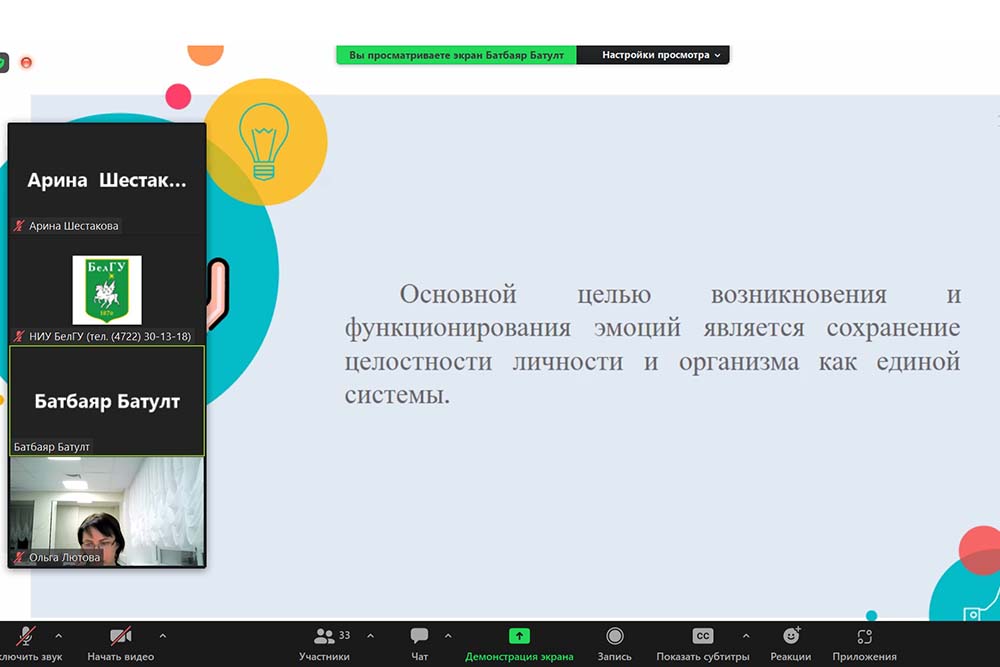Open the Chat panel icon
This screenshot has height=667, width=1000.
tap(419, 636)
